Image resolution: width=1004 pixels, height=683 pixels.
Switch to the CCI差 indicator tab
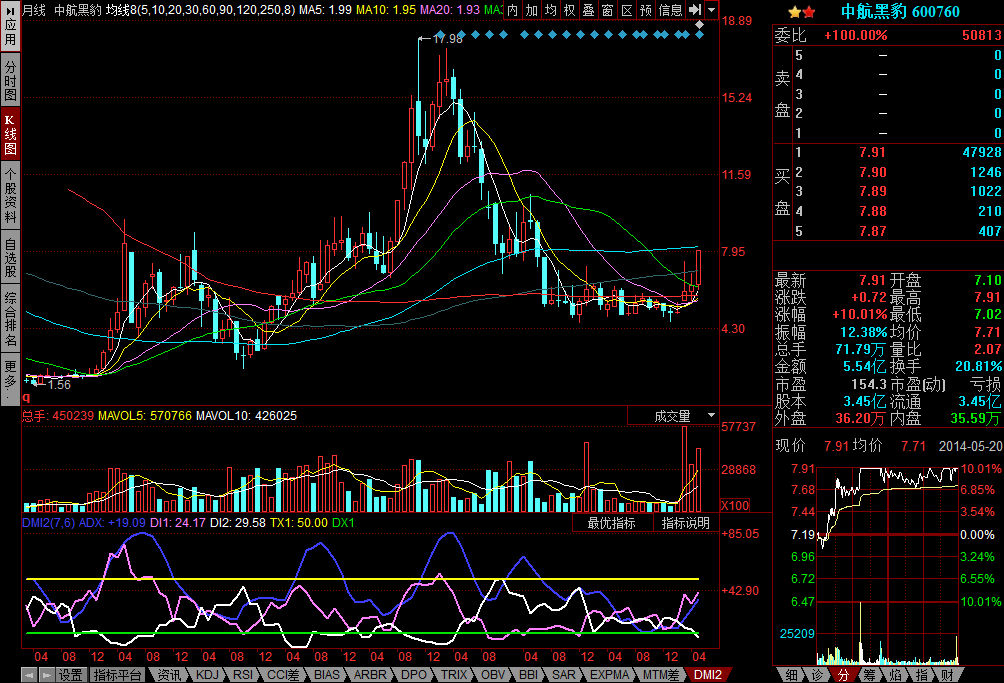[x=283, y=675]
